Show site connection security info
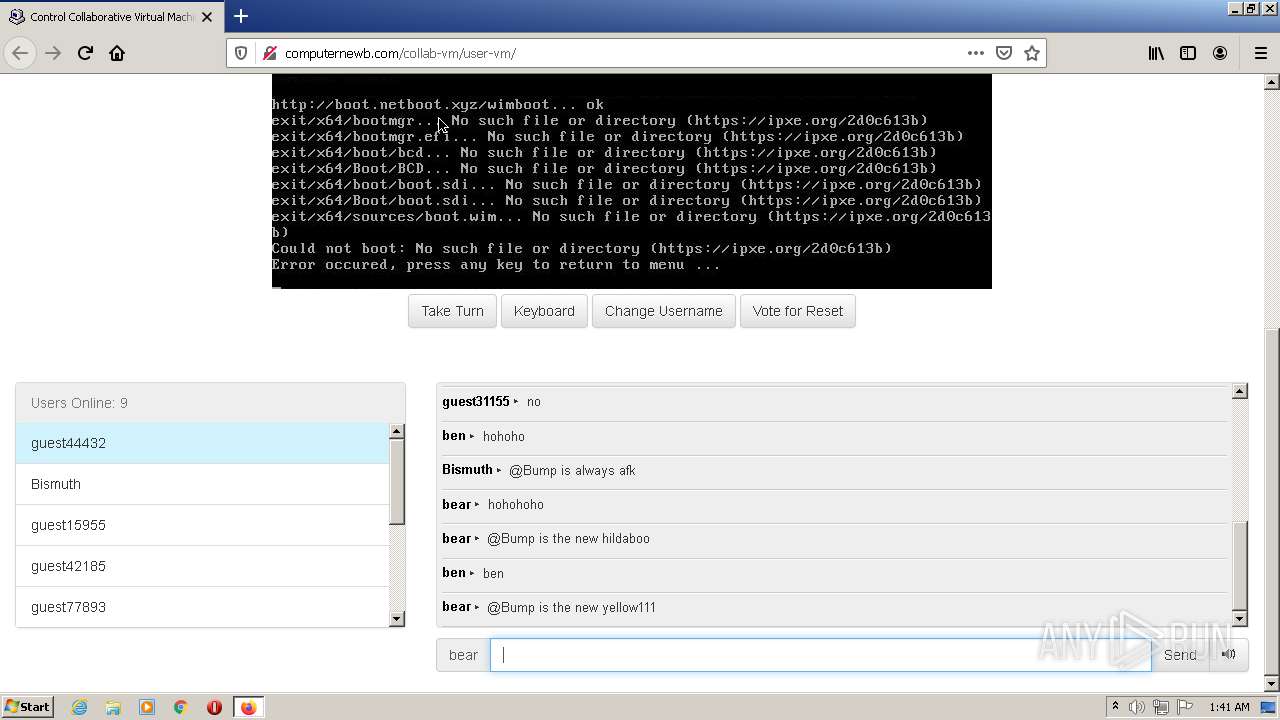 (x=269, y=53)
